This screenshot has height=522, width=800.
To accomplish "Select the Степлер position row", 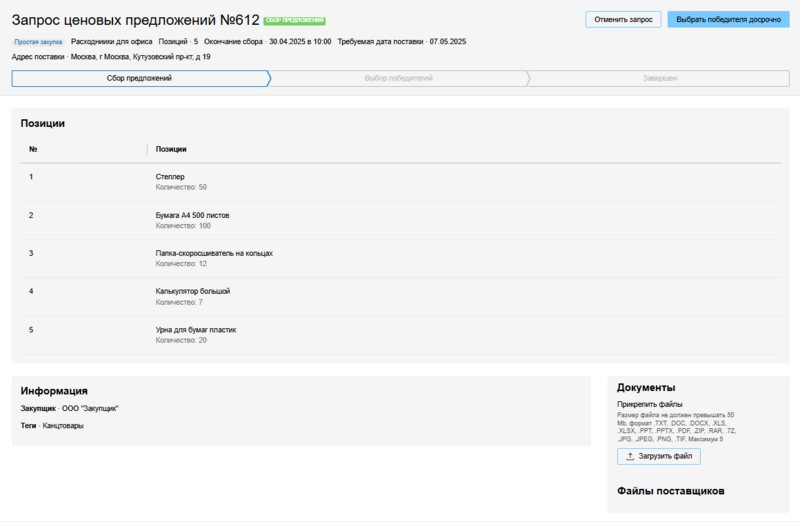I will 170,177.
